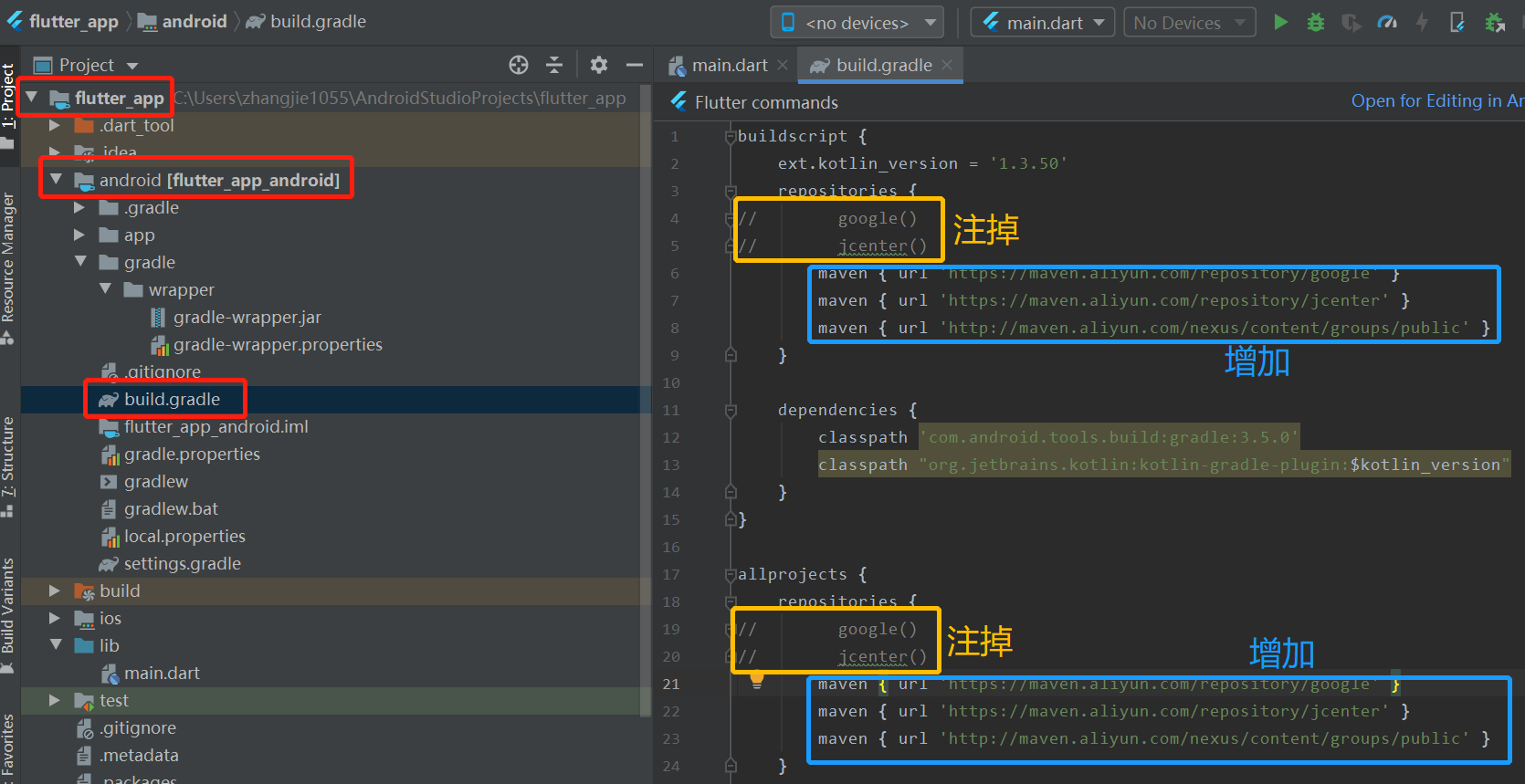Place cursor on gradle:3.5.0 classpath line
The width and height of the screenshot is (1525, 784).
pyautogui.click(x=1058, y=437)
